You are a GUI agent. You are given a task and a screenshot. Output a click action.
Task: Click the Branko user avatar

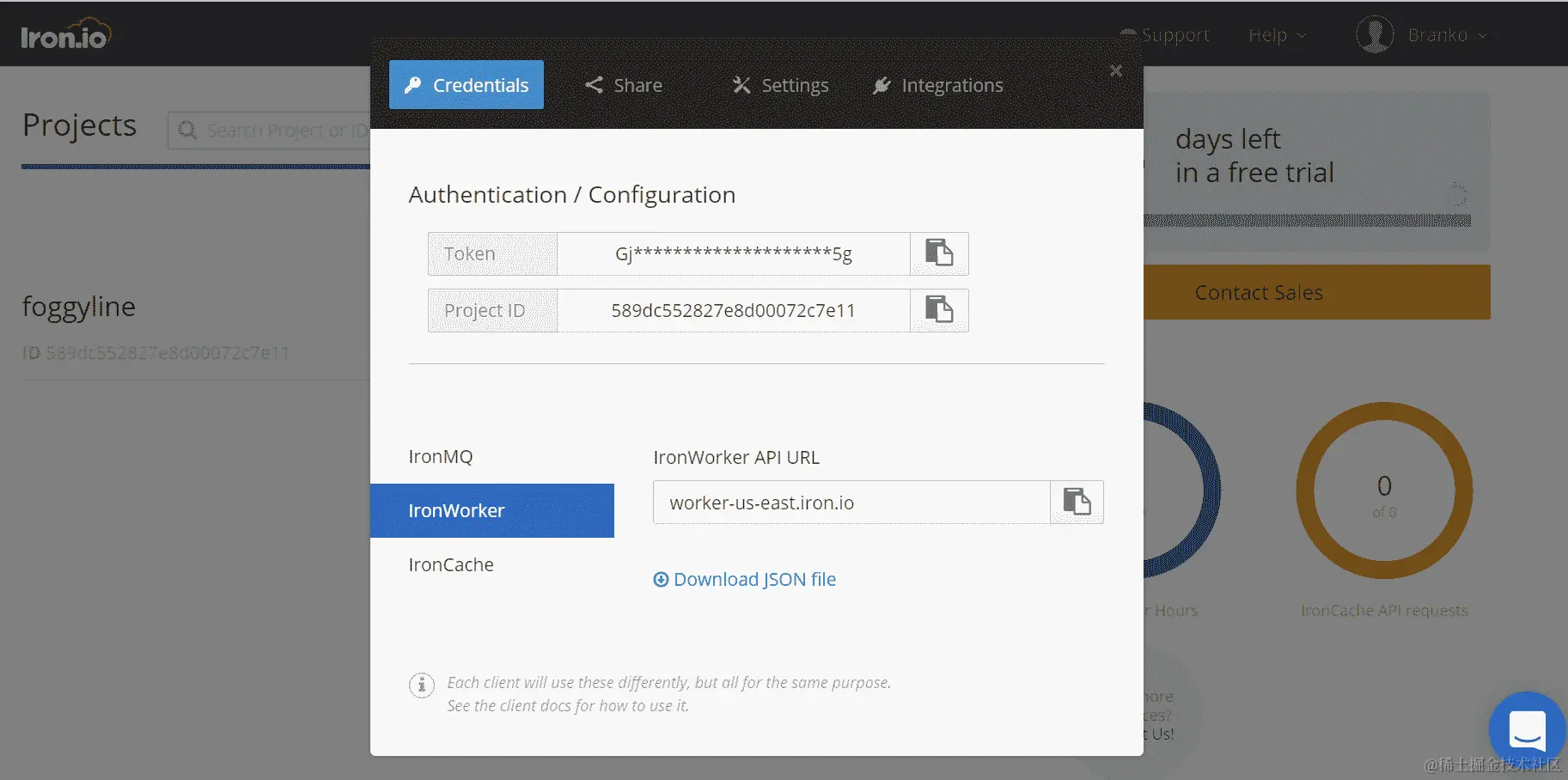tap(1375, 35)
